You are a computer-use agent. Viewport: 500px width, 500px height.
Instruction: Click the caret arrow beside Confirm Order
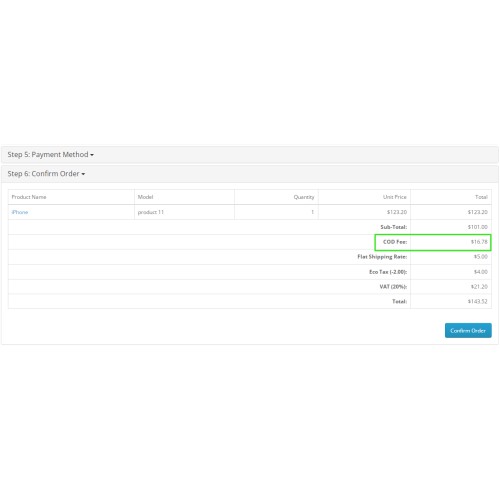83,174
